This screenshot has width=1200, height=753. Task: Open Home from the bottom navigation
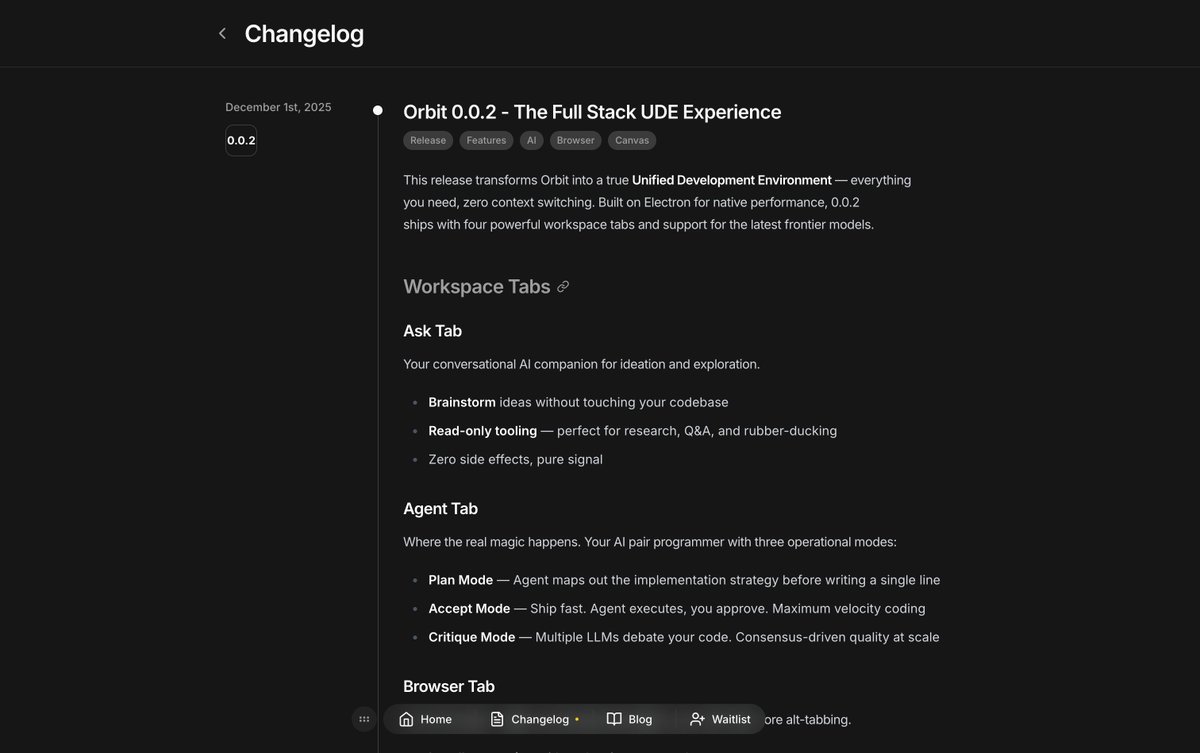[x=426, y=719]
